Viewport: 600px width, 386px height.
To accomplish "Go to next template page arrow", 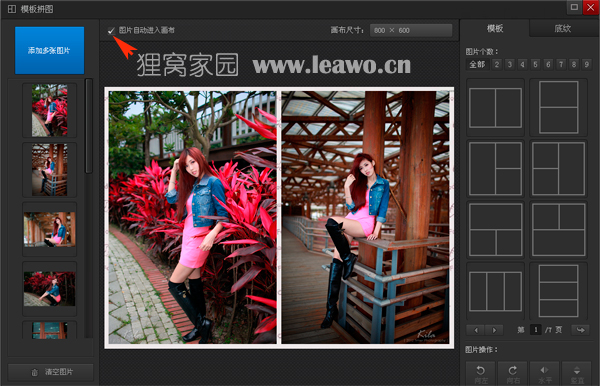I will [x=494, y=330].
